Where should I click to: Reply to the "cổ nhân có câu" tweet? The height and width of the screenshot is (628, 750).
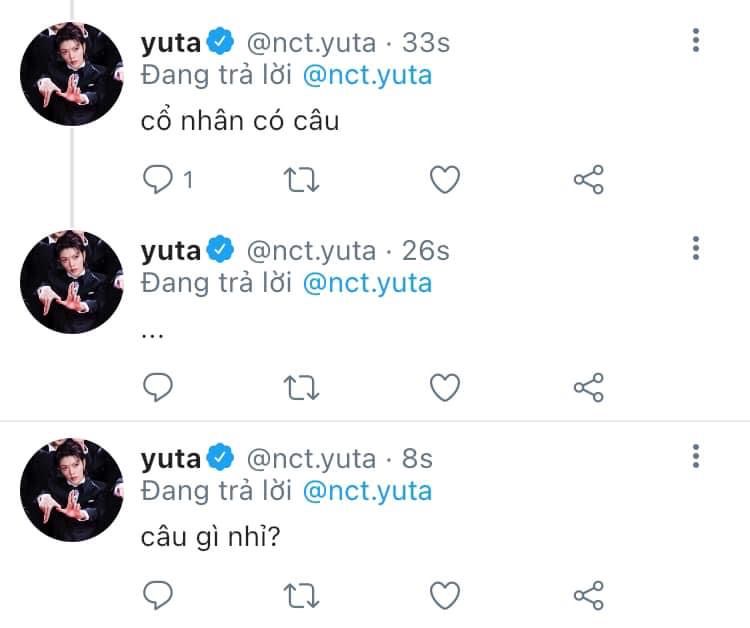pos(159,180)
